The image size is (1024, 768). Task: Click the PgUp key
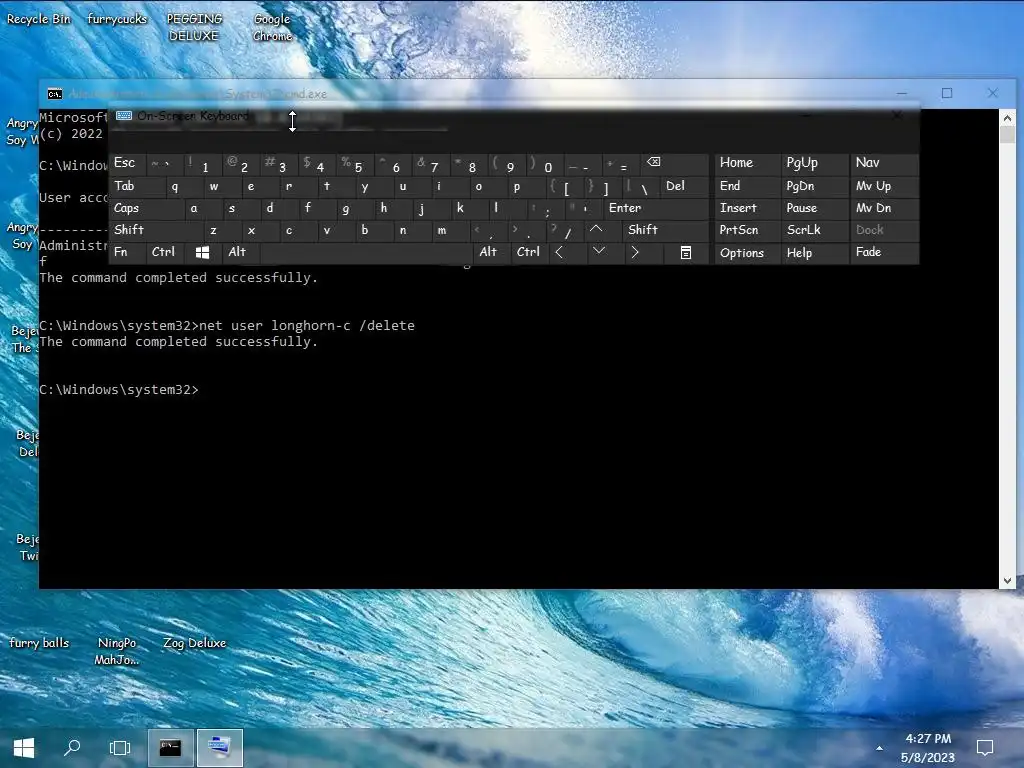click(814, 163)
